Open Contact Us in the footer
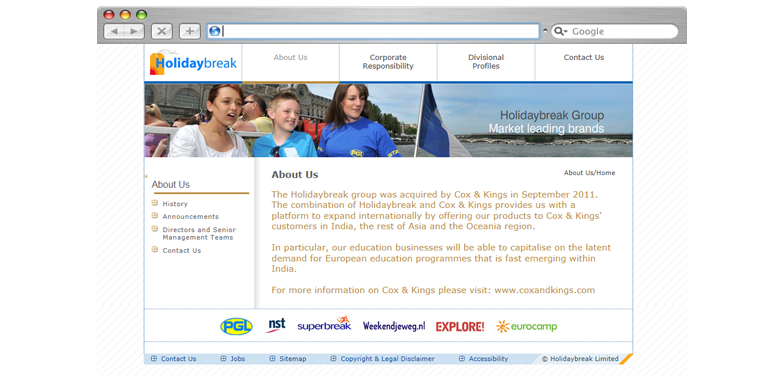The image size is (780, 380). tap(179, 359)
